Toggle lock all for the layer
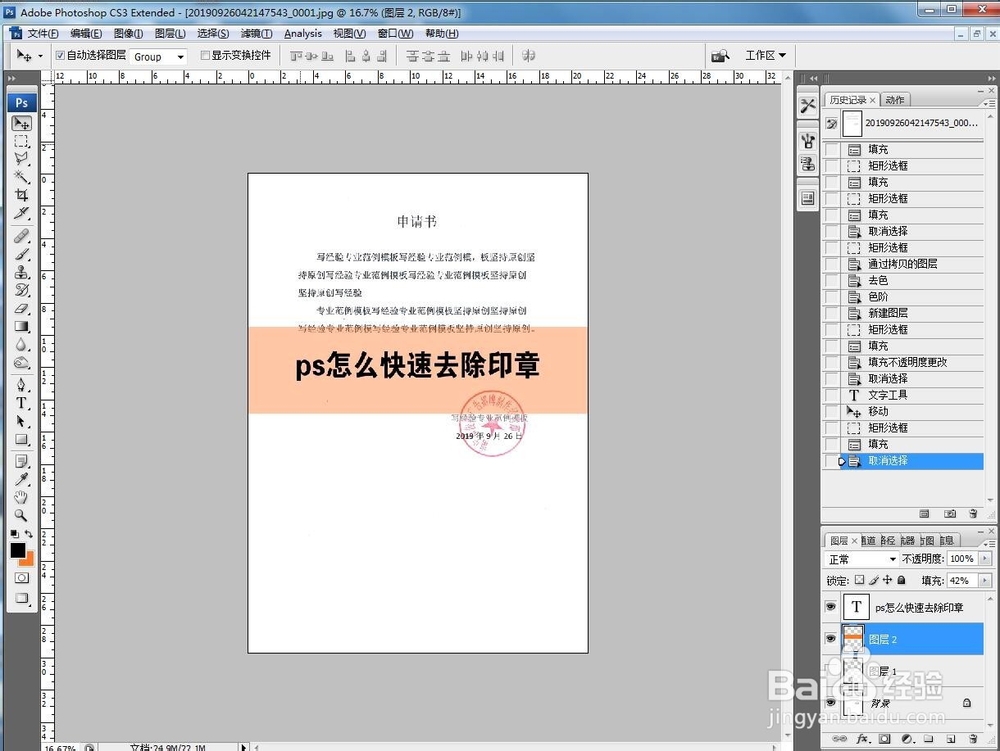1000x751 pixels. click(901, 580)
